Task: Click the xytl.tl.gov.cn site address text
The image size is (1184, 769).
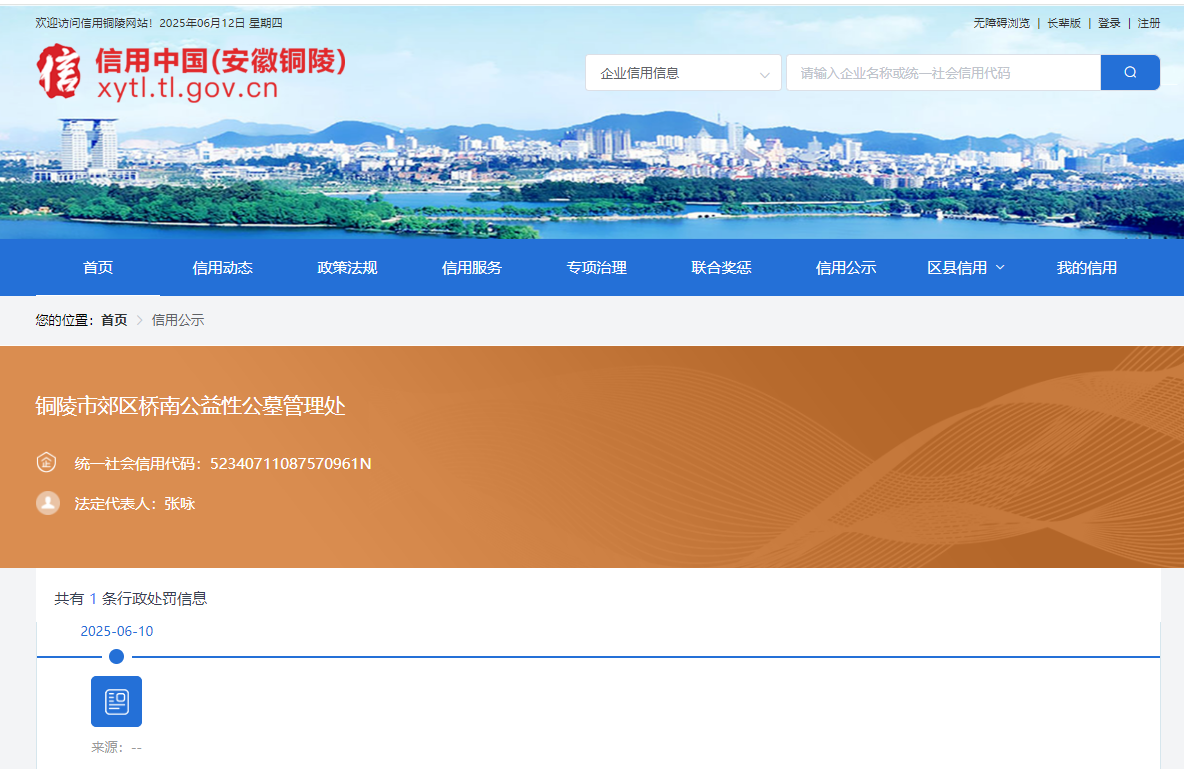Action: (187, 88)
